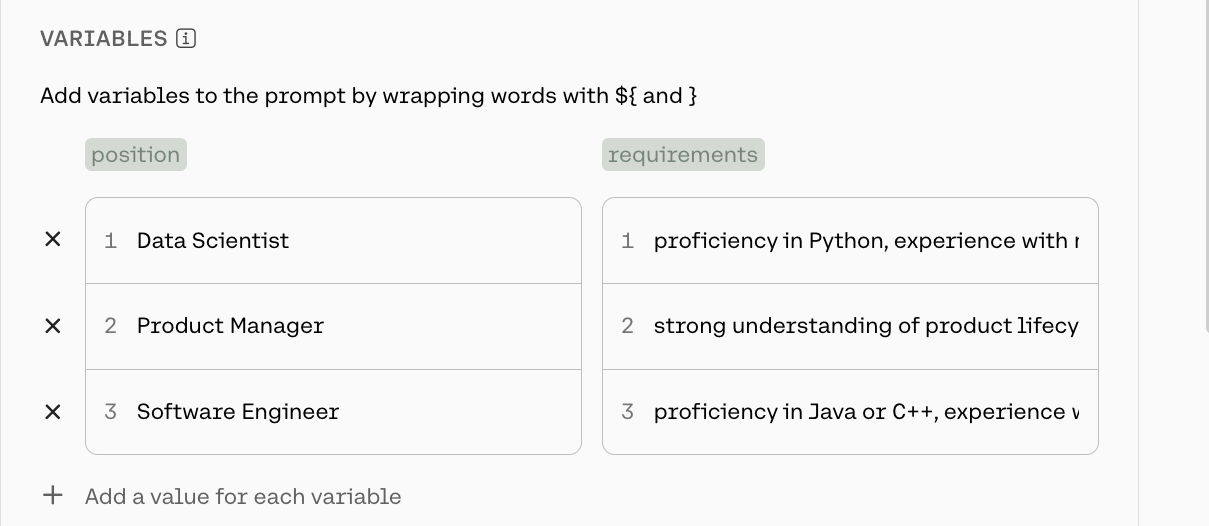Image resolution: width=1209 pixels, height=526 pixels.
Task: Click row number 2 in requirements column
Action: point(627,326)
